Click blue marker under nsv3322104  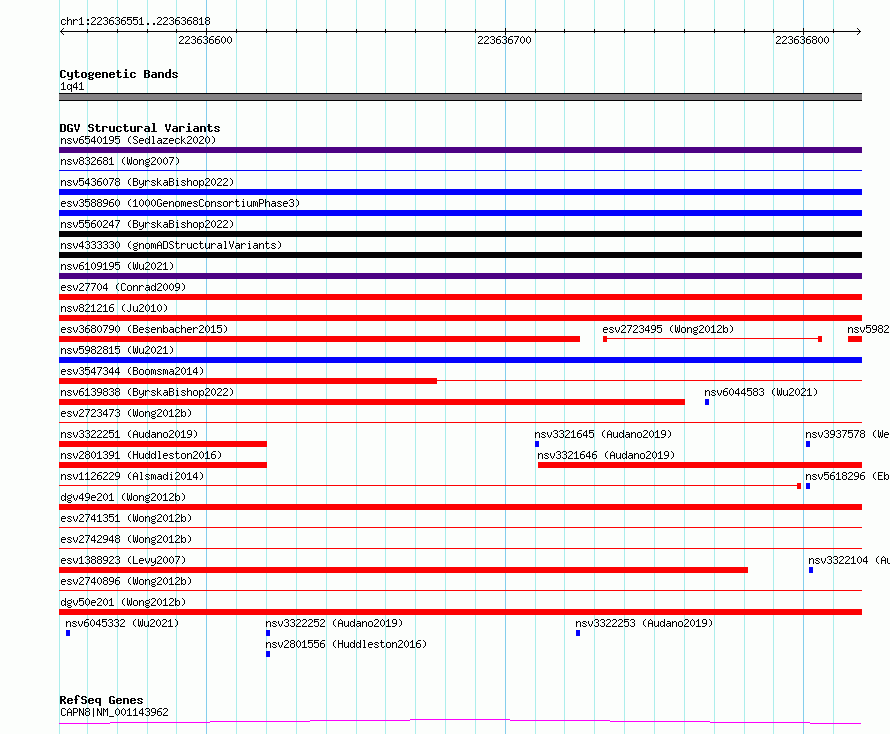tap(811, 570)
